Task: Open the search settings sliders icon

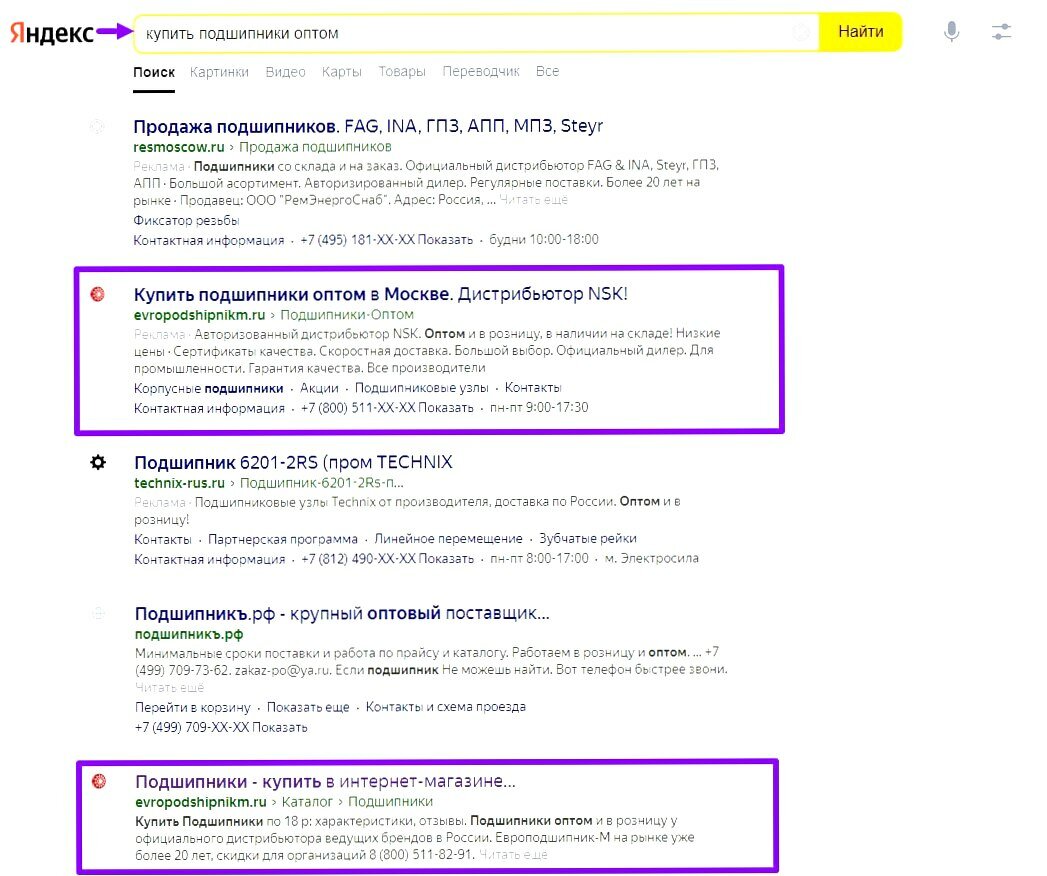Action: coord(1001,31)
